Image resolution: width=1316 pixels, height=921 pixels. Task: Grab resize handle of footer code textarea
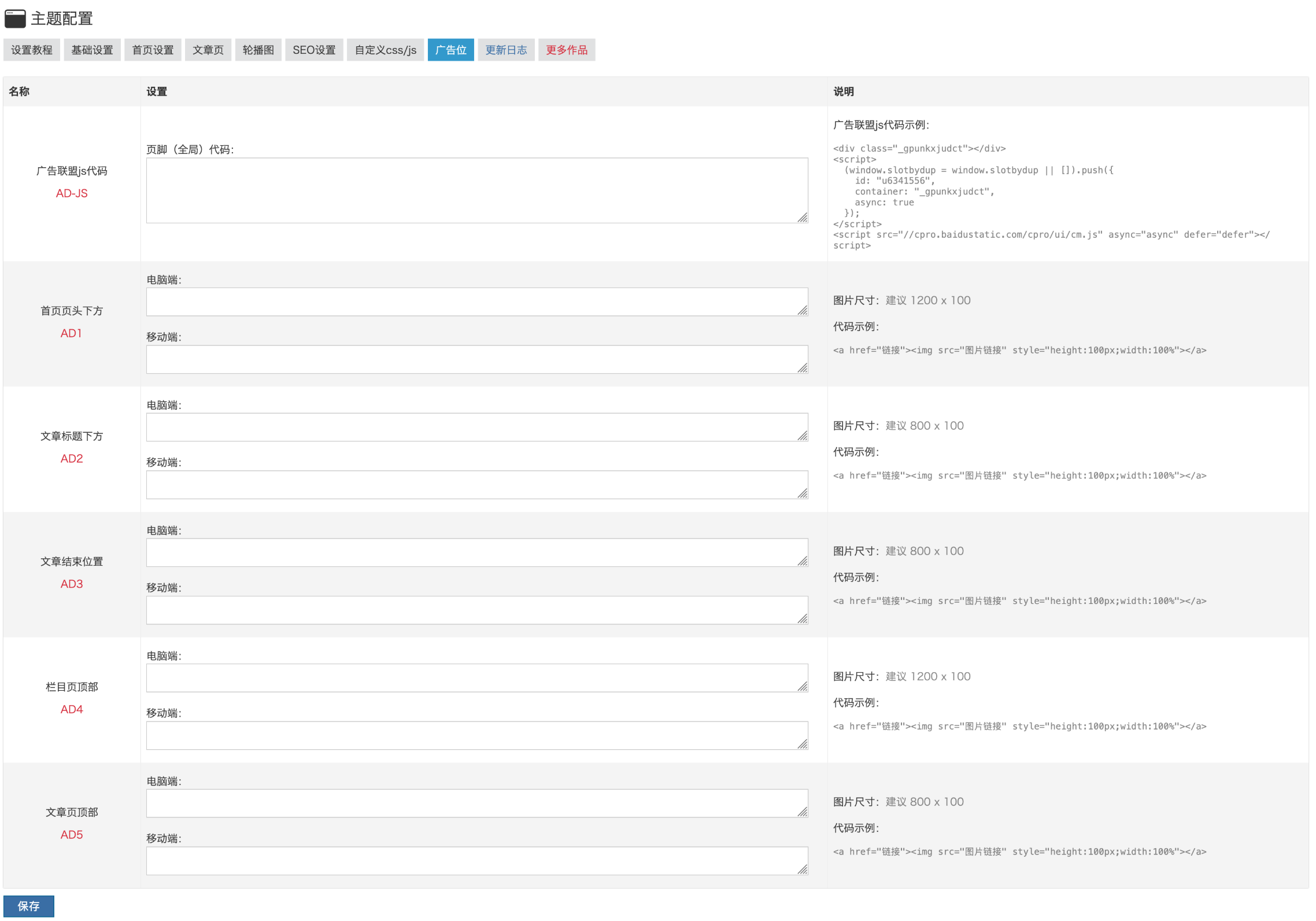[802, 218]
